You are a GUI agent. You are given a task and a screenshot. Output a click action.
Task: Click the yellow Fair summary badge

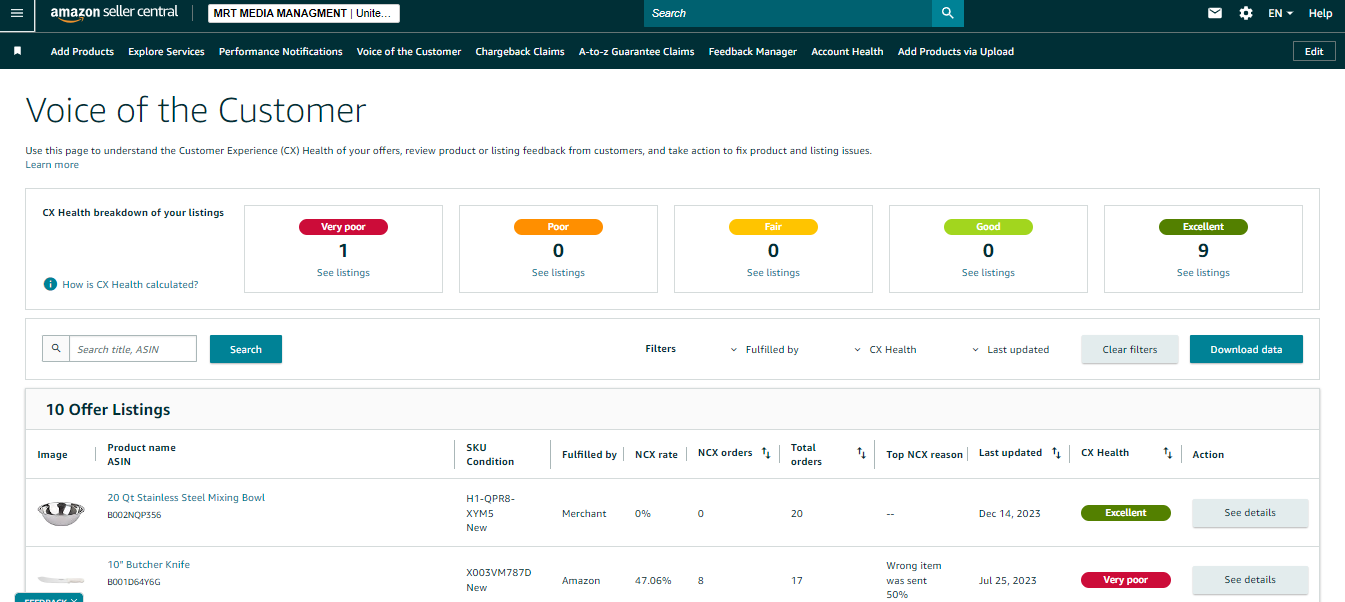click(773, 227)
